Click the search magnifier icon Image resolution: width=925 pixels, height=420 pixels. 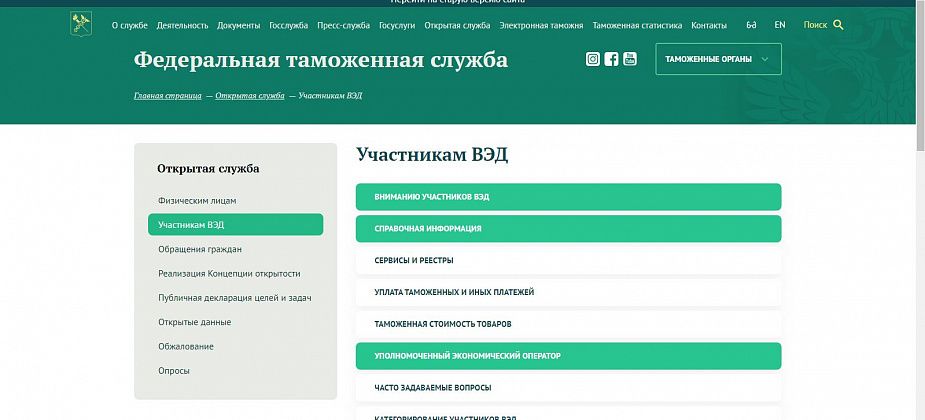point(838,25)
